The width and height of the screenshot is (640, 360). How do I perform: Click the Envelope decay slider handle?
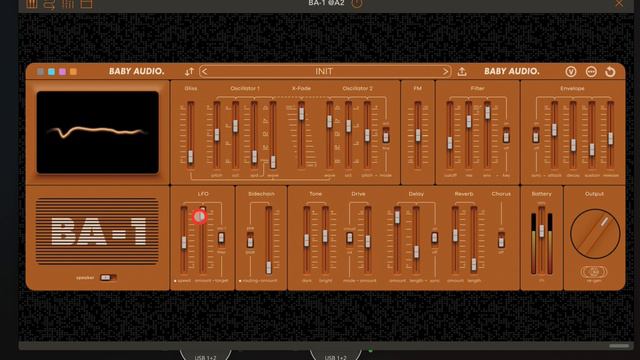573,145
